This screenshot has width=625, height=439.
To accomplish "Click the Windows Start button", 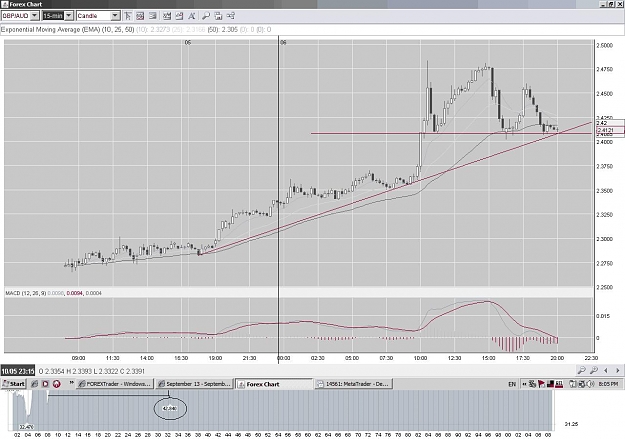I will (14, 384).
